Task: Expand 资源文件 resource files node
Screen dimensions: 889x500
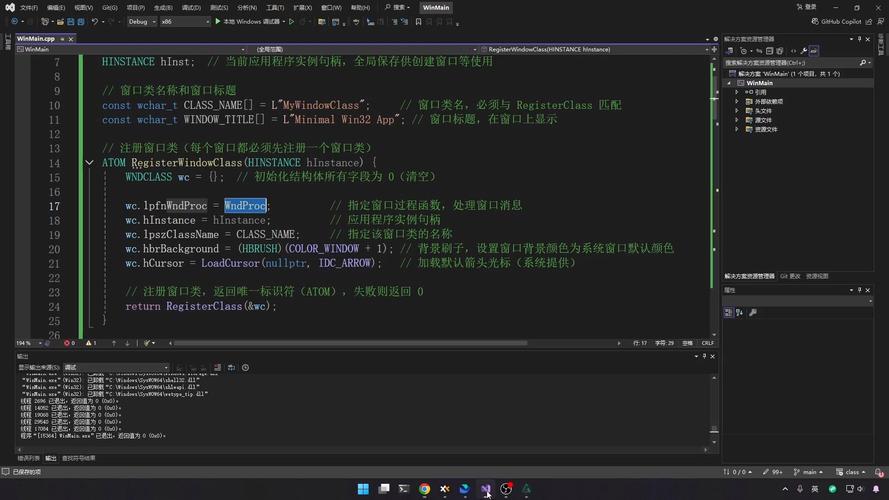Action: (x=737, y=129)
